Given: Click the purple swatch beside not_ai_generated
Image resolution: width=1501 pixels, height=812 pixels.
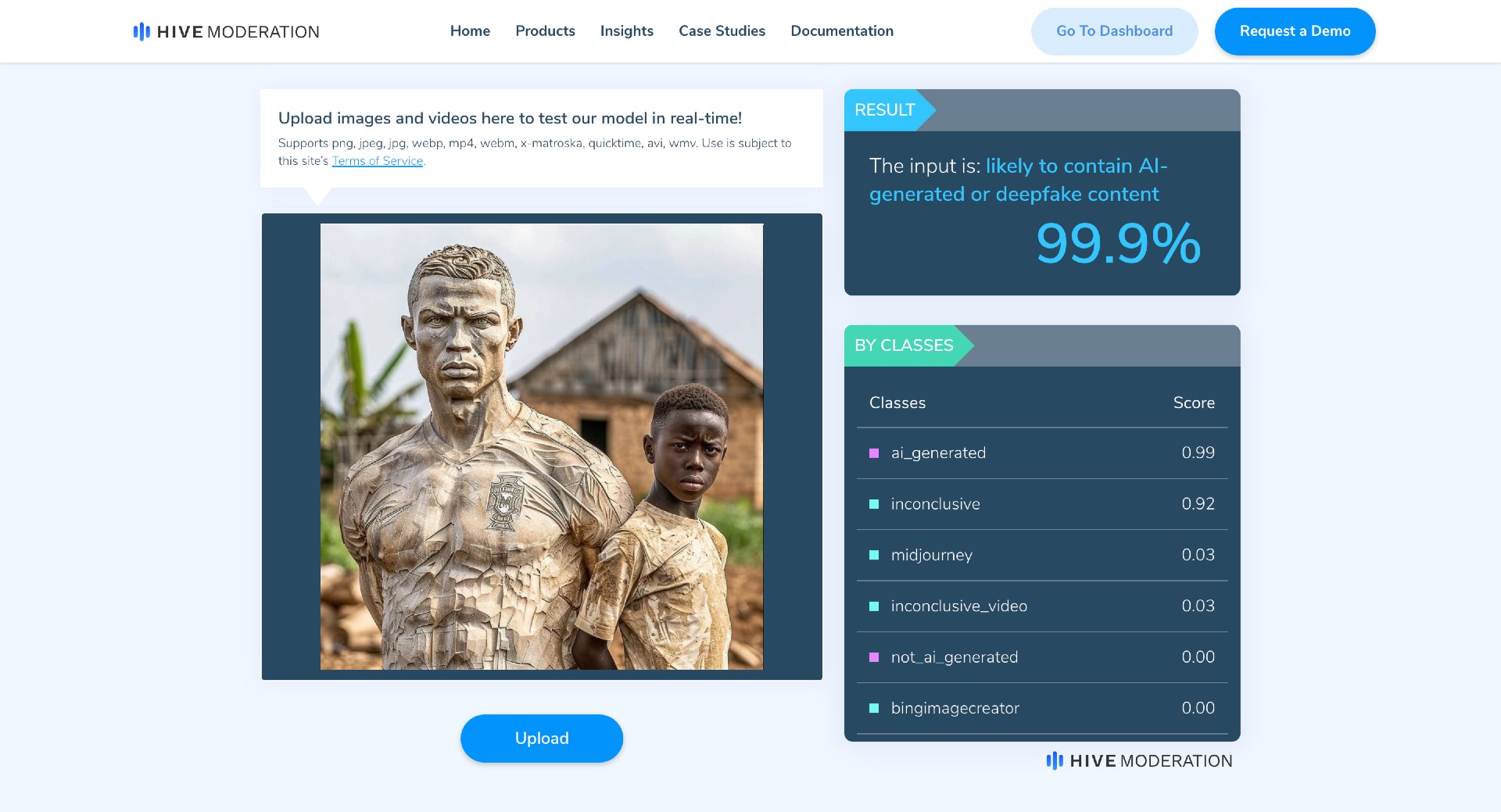Looking at the screenshot, I should [x=874, y=657].
